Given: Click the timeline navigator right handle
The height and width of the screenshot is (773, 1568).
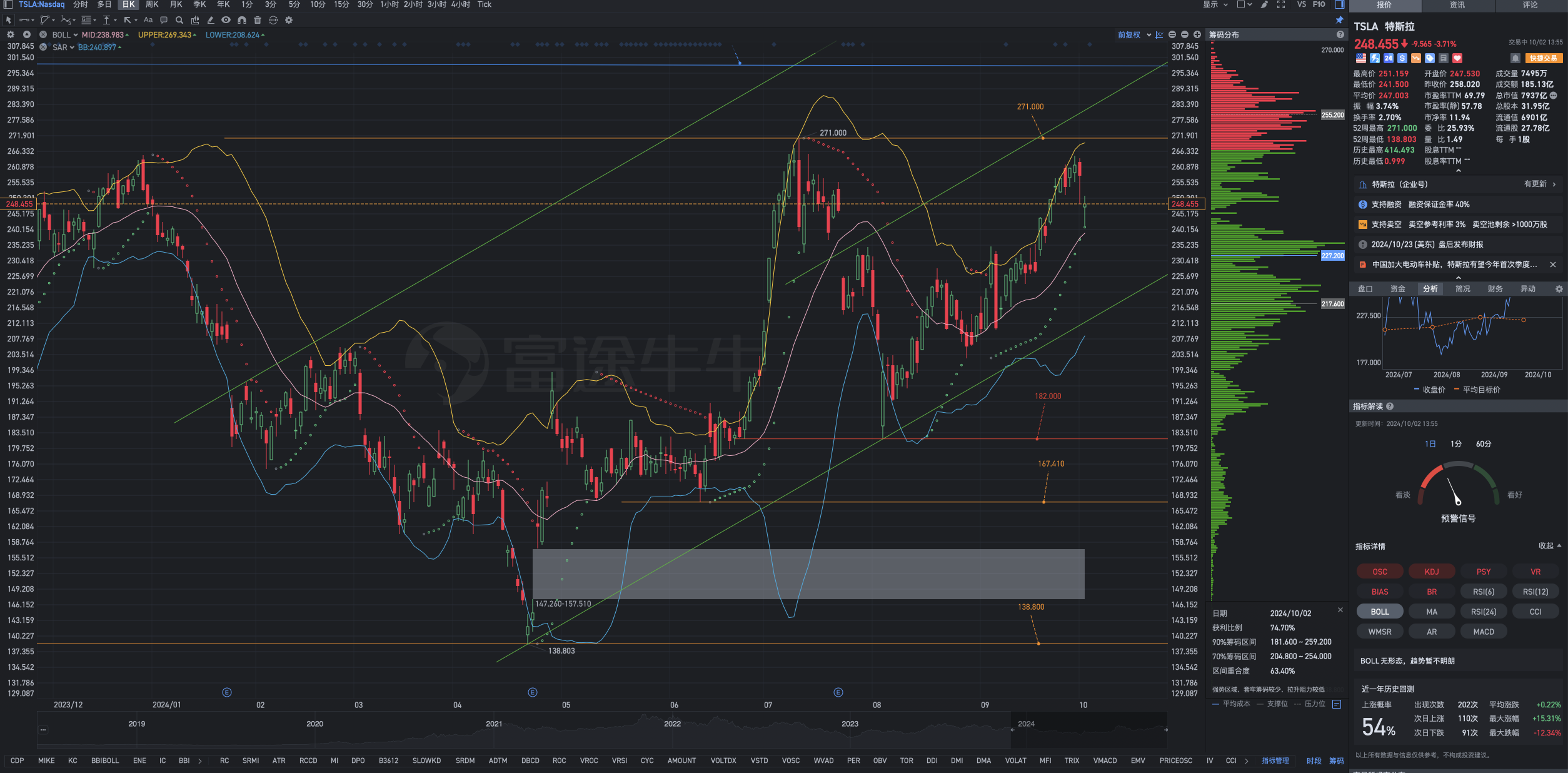Looking at the screenshot, I should pos(1166,730).
